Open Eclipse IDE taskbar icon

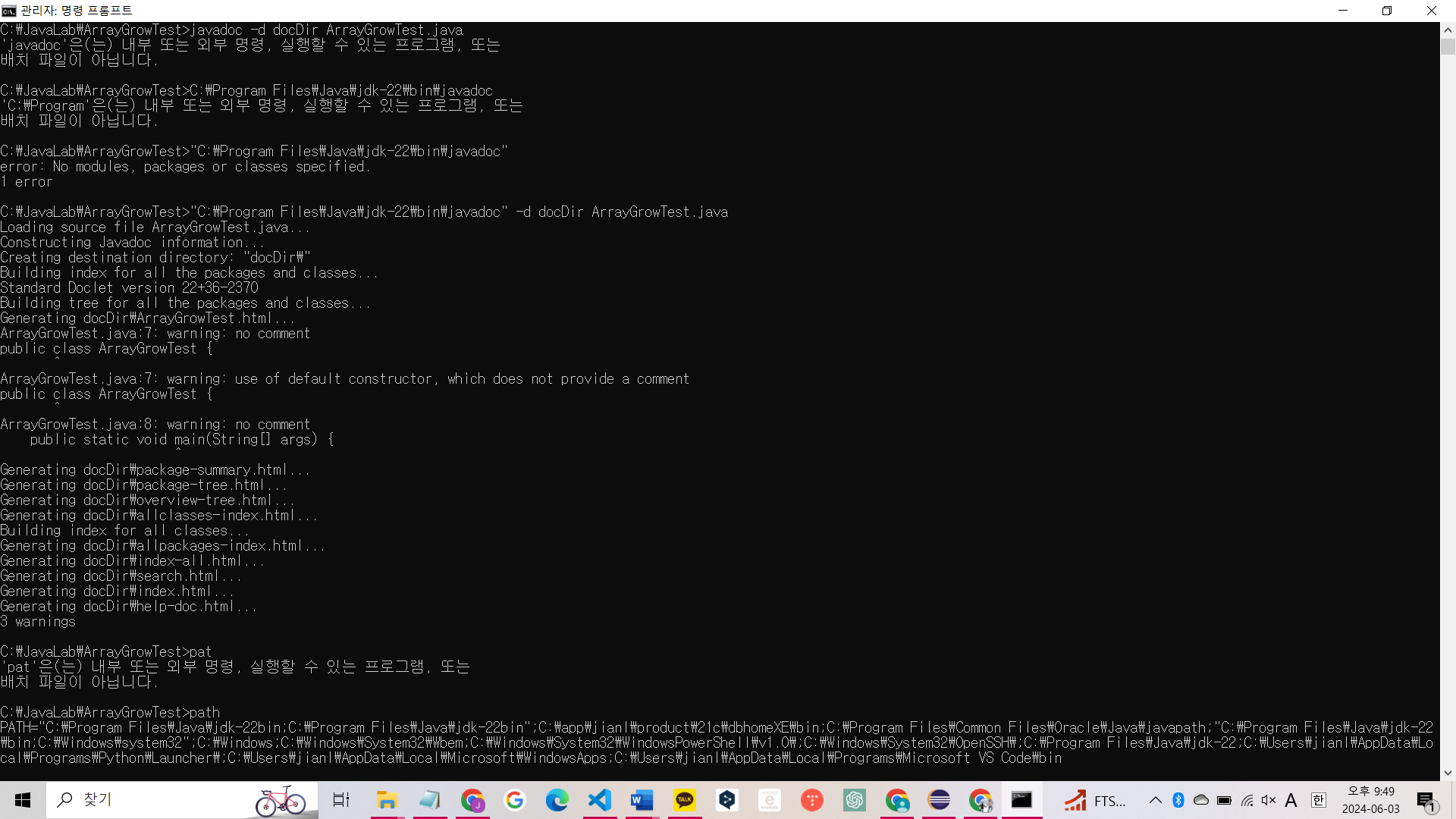(x=940, y=800)
